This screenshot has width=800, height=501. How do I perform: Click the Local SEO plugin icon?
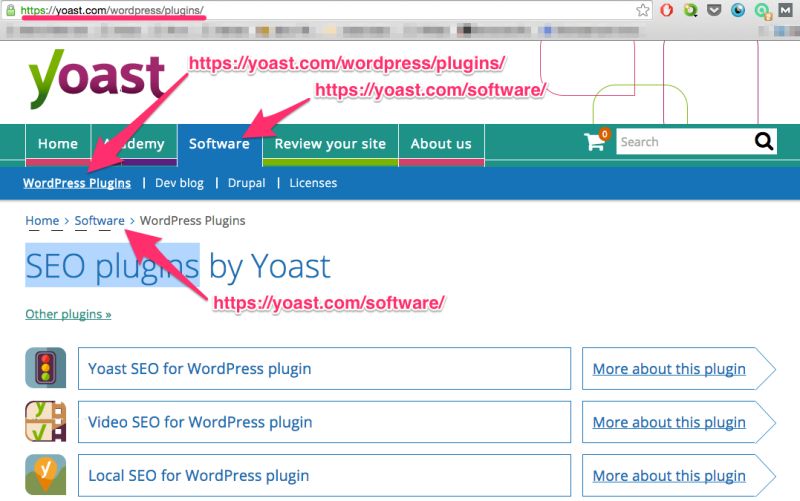(45, 474)
